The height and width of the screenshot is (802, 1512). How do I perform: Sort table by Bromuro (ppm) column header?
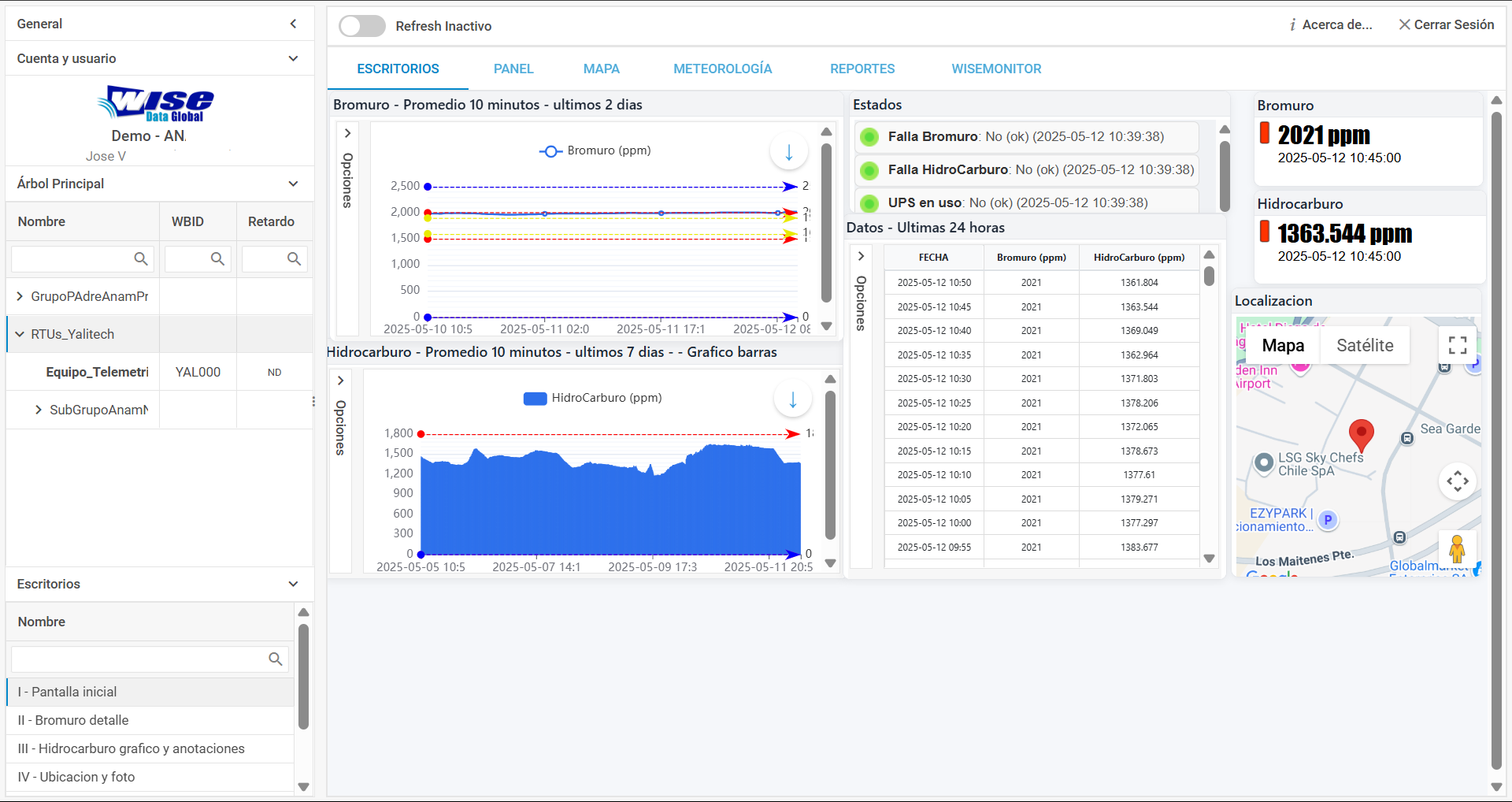point(1031,258)
